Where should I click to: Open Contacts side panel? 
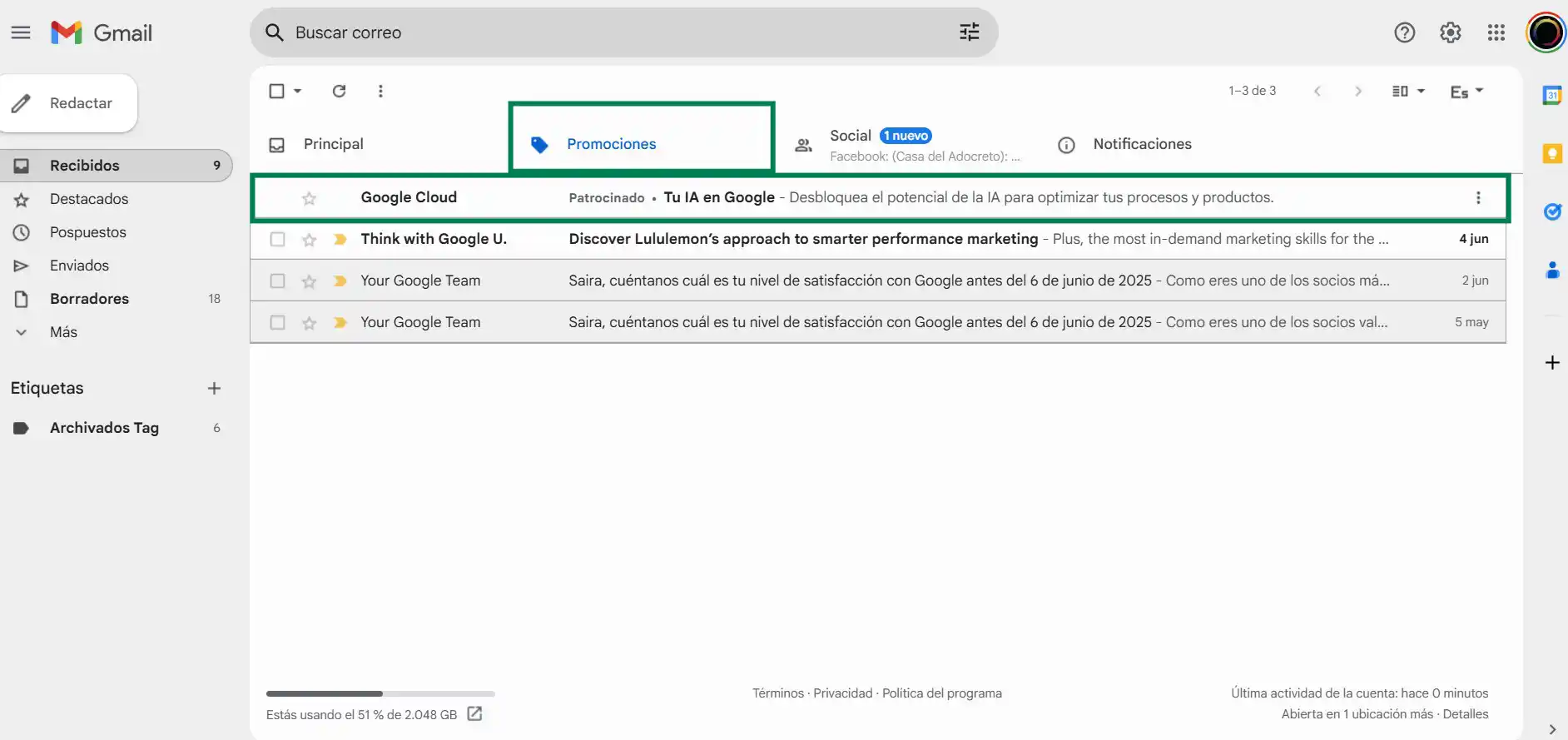pyautogui.click(x=1551, y=270)
